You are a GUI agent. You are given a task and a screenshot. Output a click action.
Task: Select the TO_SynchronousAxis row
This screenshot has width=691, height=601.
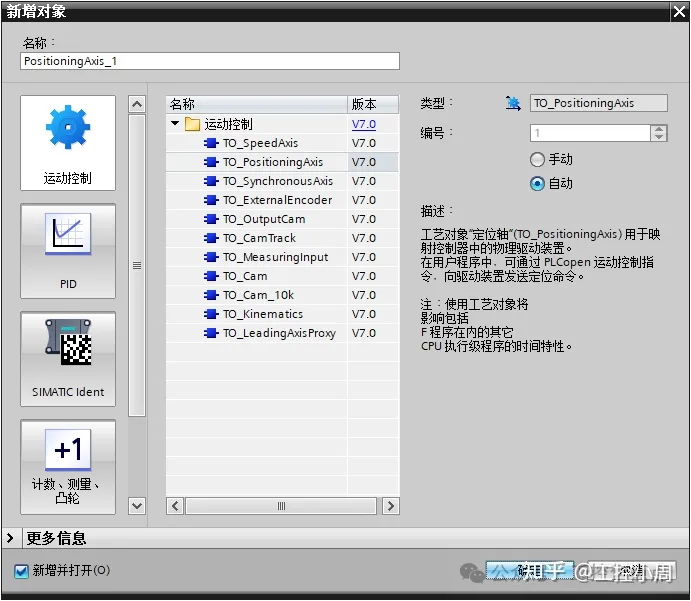tap(282, 181)
